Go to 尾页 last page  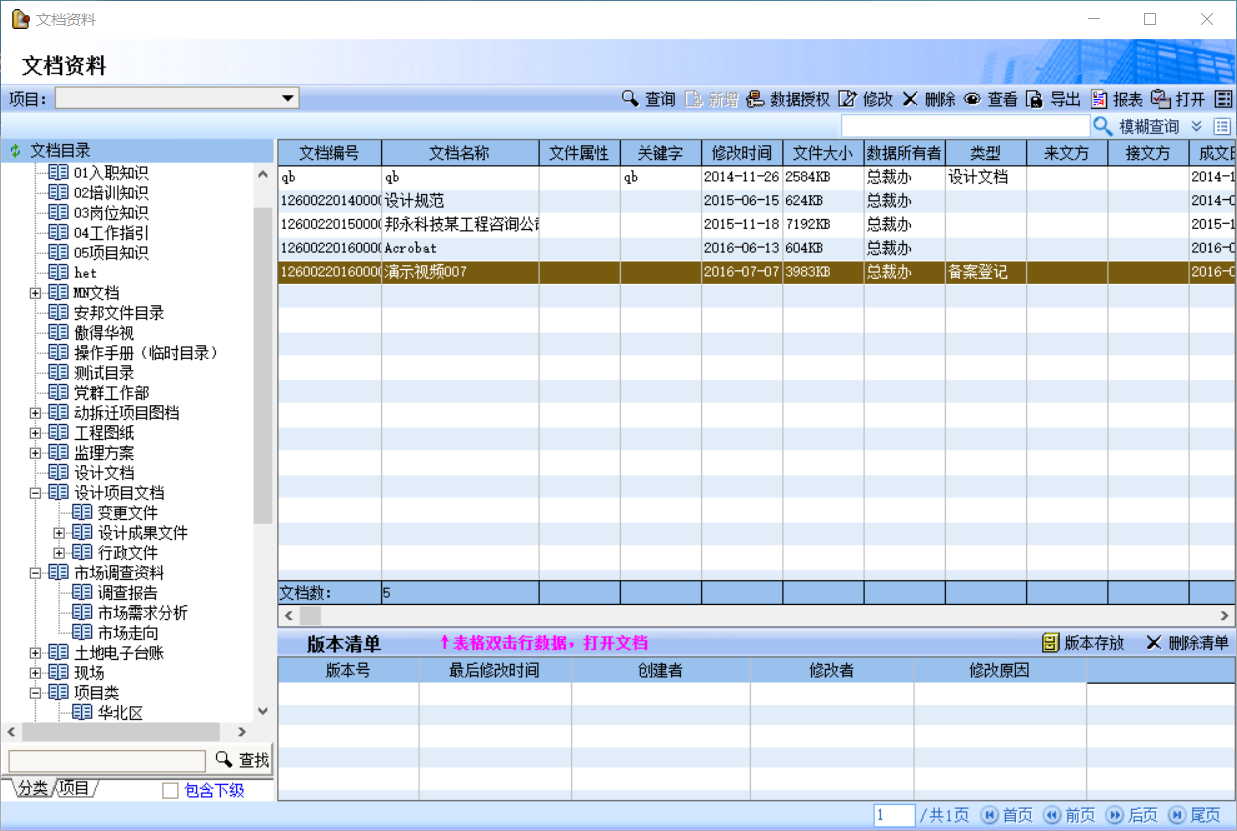pyautogui.click(x=1195, y=815)
